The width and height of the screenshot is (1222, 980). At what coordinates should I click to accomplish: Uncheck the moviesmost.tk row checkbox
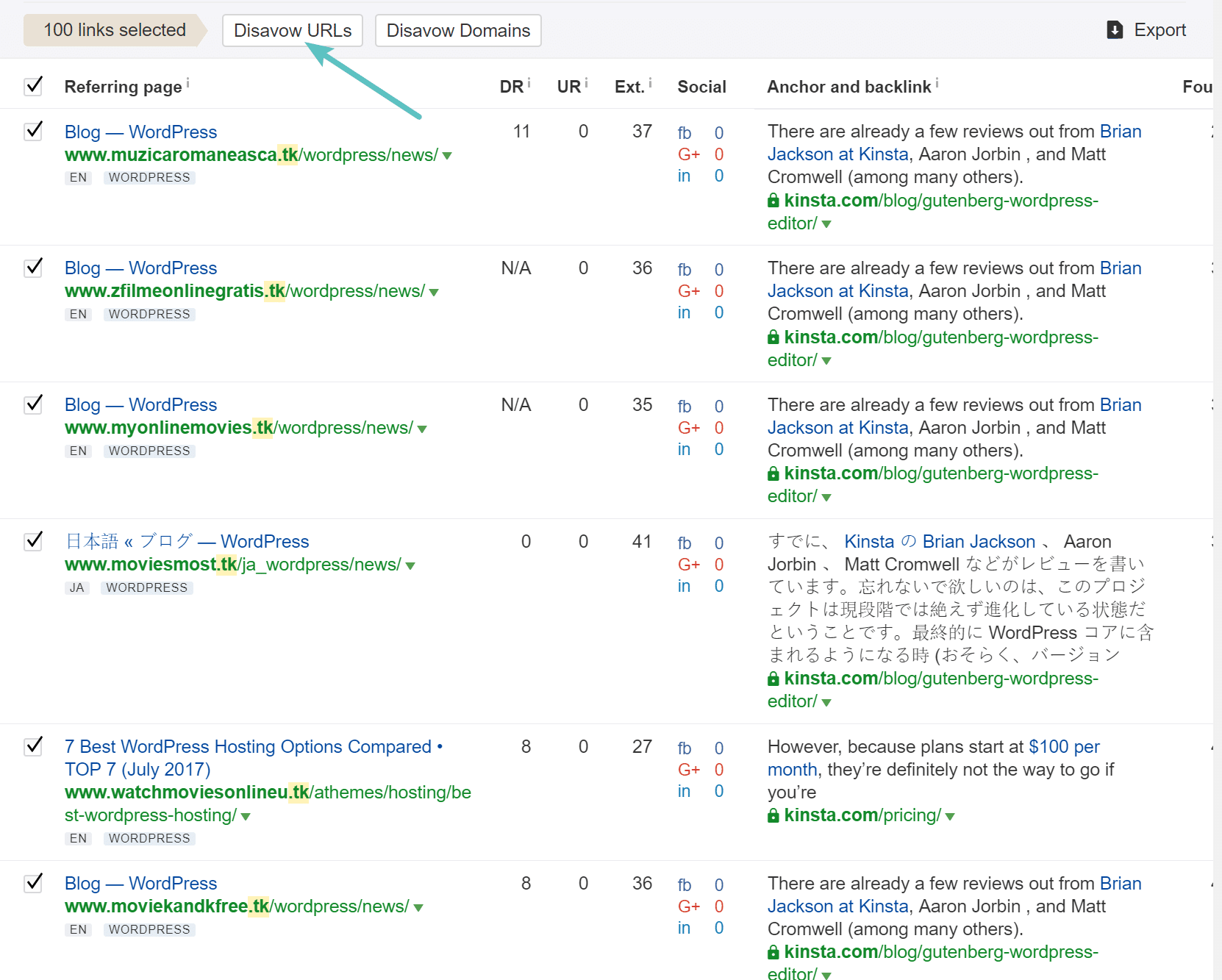tap(33, 541)
